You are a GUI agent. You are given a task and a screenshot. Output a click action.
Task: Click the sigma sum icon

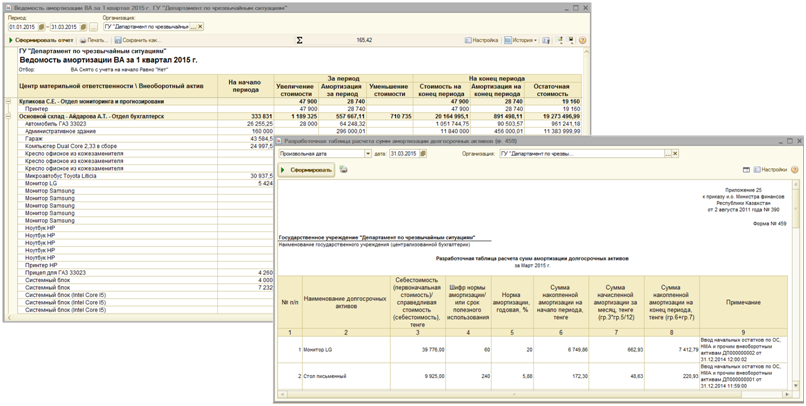tap(299, 40)
